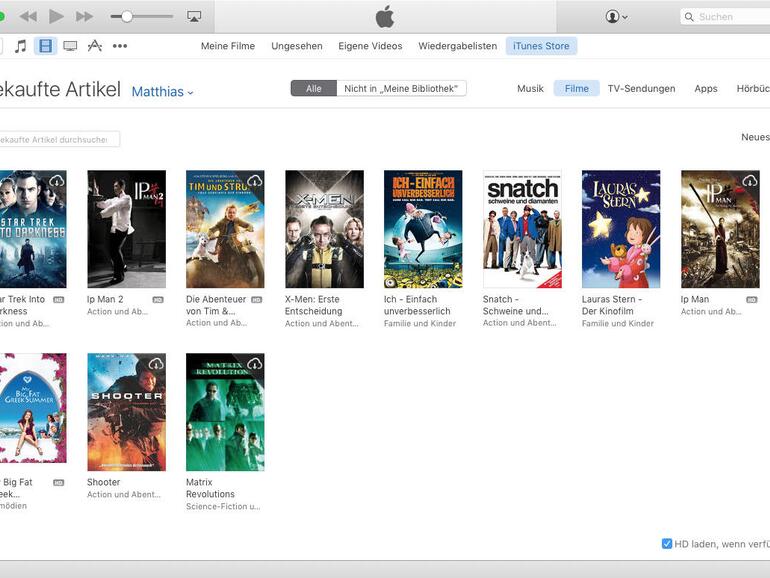Open the Lauras Stern poster
The image size is (770, 578).
pos(621,229)
